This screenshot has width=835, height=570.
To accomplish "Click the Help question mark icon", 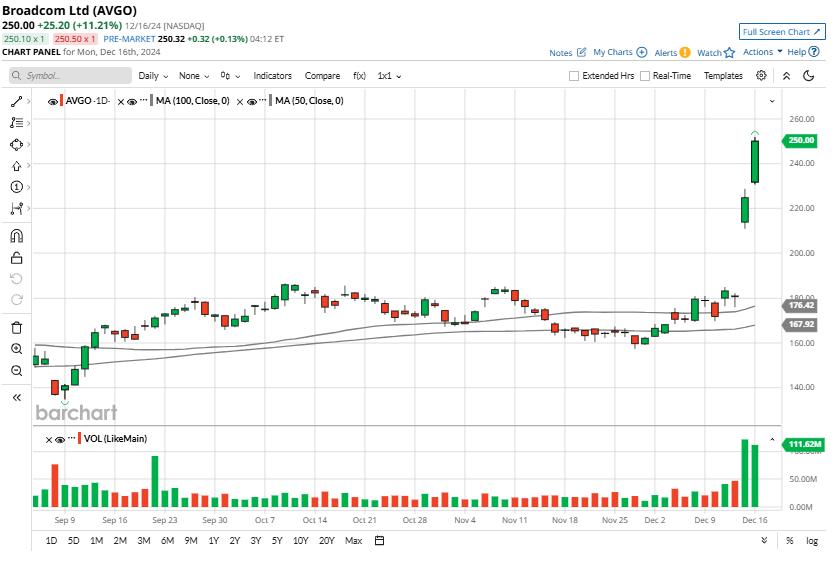I will tap(814, 52).
